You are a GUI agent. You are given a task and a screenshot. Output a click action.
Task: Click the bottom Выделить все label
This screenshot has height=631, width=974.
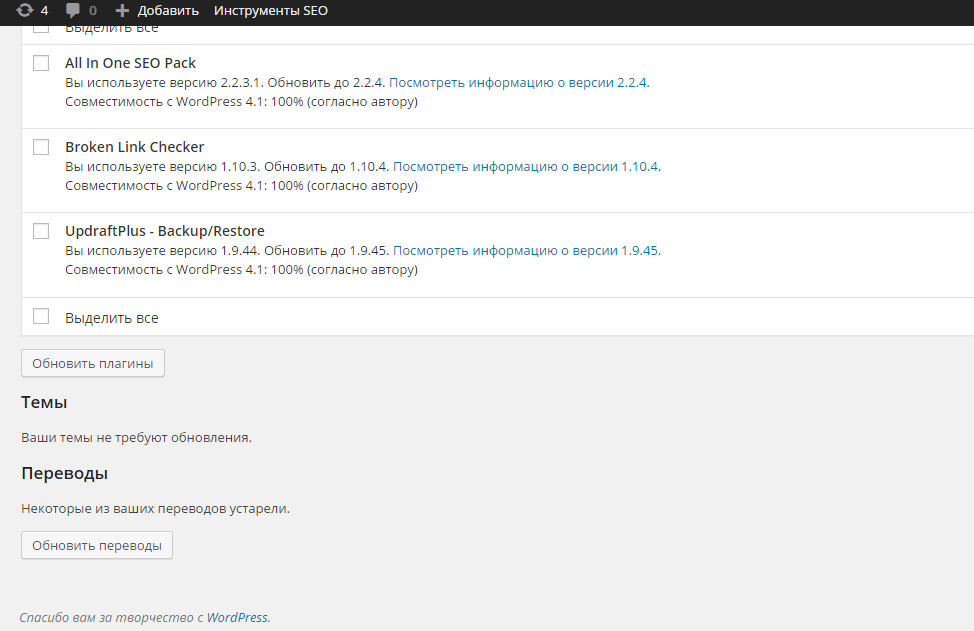click(112, 318)
